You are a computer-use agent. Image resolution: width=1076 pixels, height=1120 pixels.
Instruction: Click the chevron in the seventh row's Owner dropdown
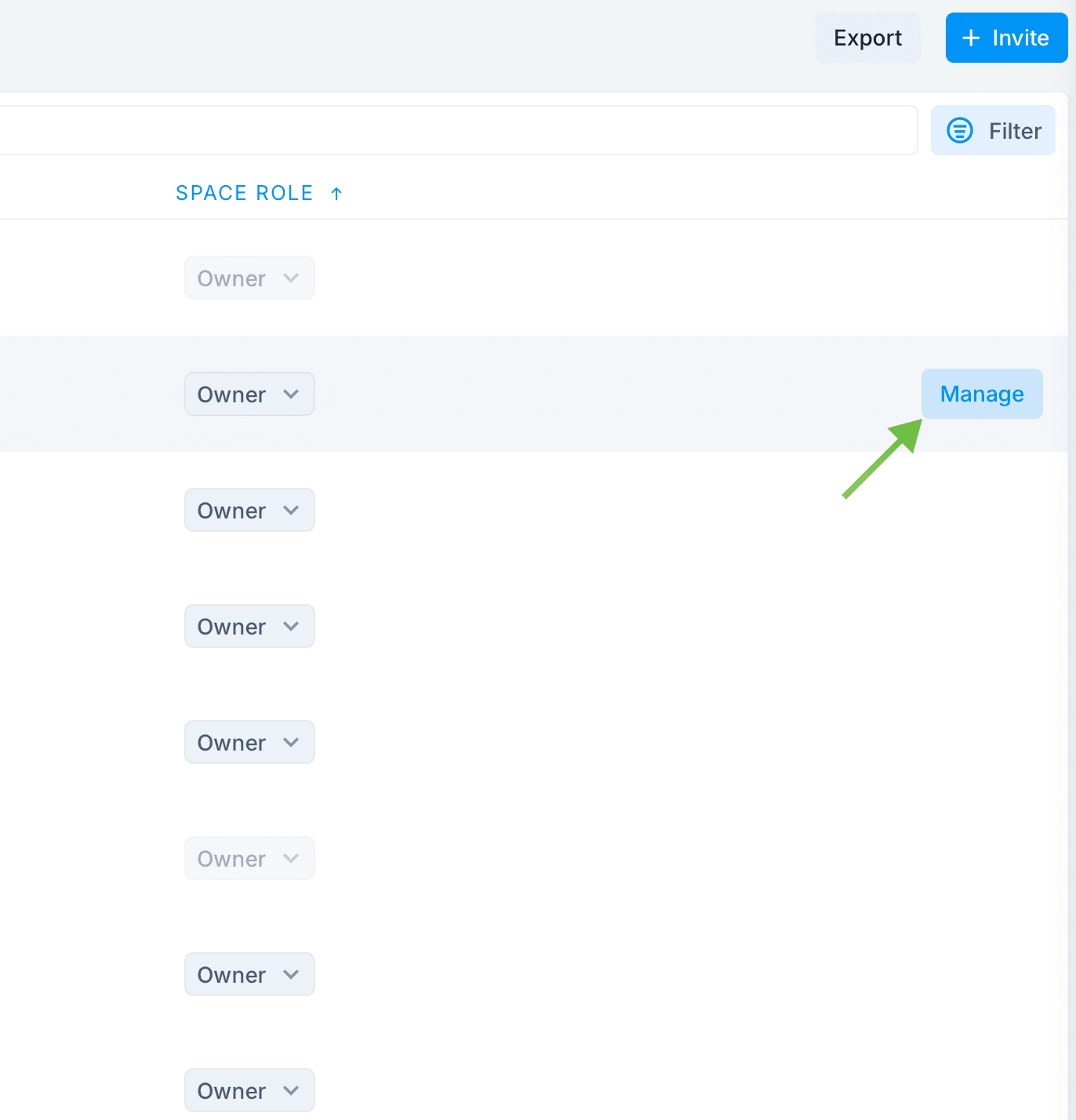(291, 974)
